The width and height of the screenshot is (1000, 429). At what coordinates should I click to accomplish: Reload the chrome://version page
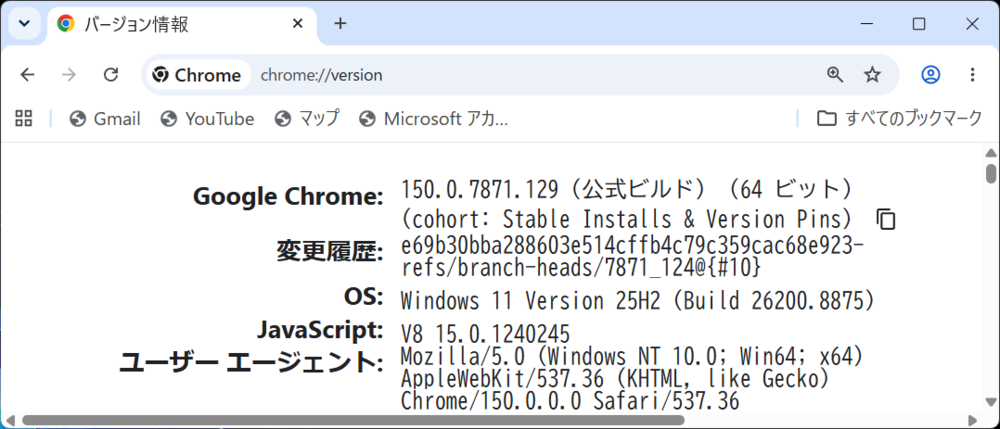(111, 75)
